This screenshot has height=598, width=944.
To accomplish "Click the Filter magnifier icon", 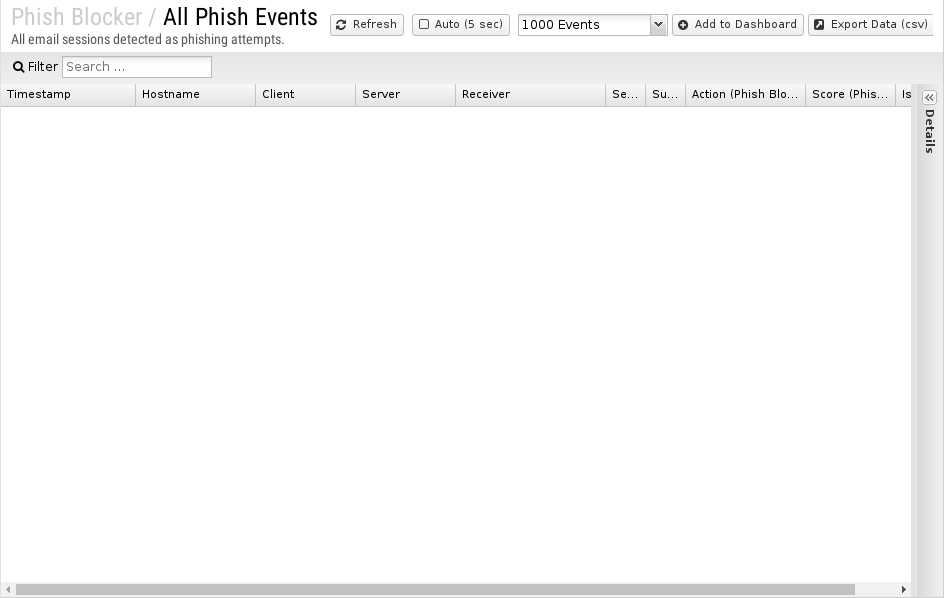I will click(19, 67).
